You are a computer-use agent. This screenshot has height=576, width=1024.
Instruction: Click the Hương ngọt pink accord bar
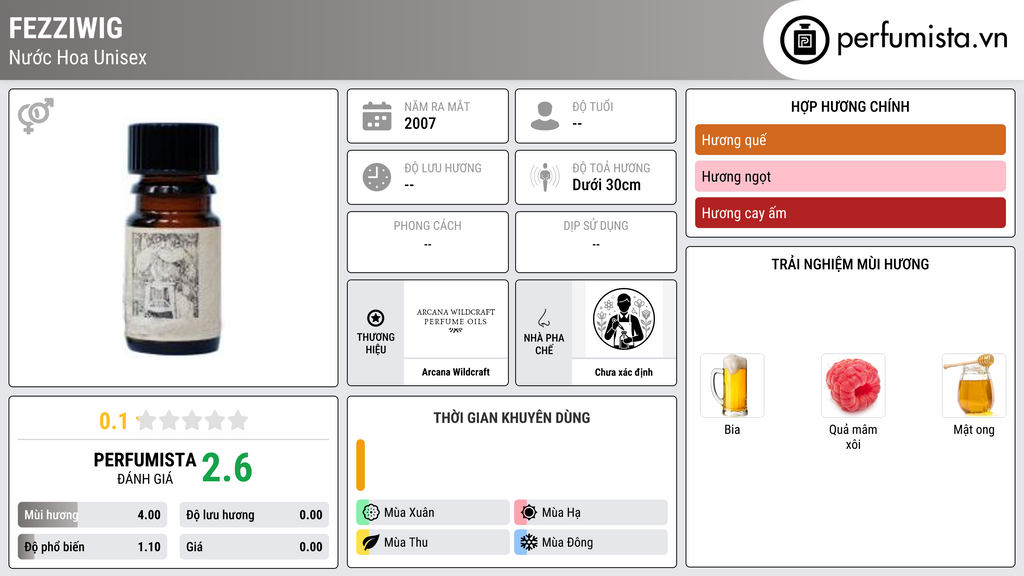click(850, 176)
